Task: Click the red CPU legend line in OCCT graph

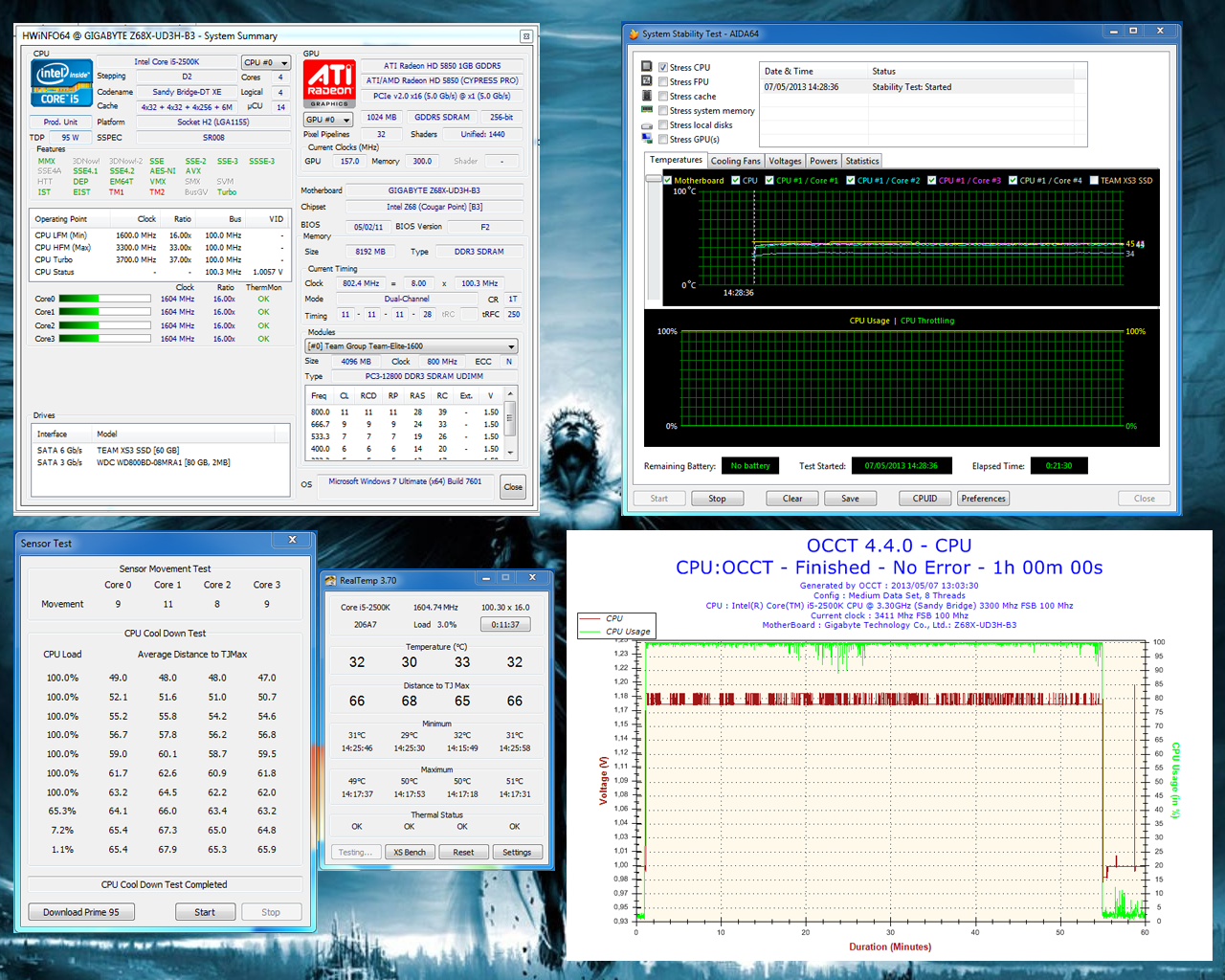Action: pyautogui.click(x=590, y=618)
